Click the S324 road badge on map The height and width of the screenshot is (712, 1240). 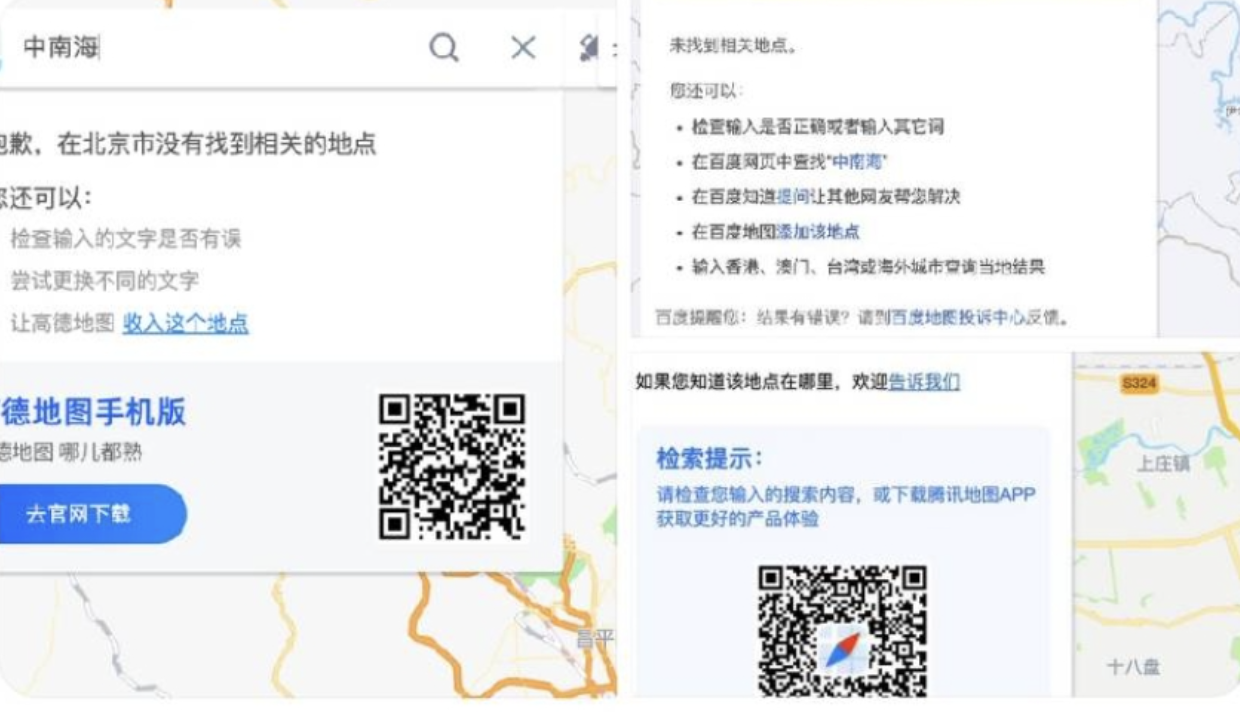click(1139, 383)
